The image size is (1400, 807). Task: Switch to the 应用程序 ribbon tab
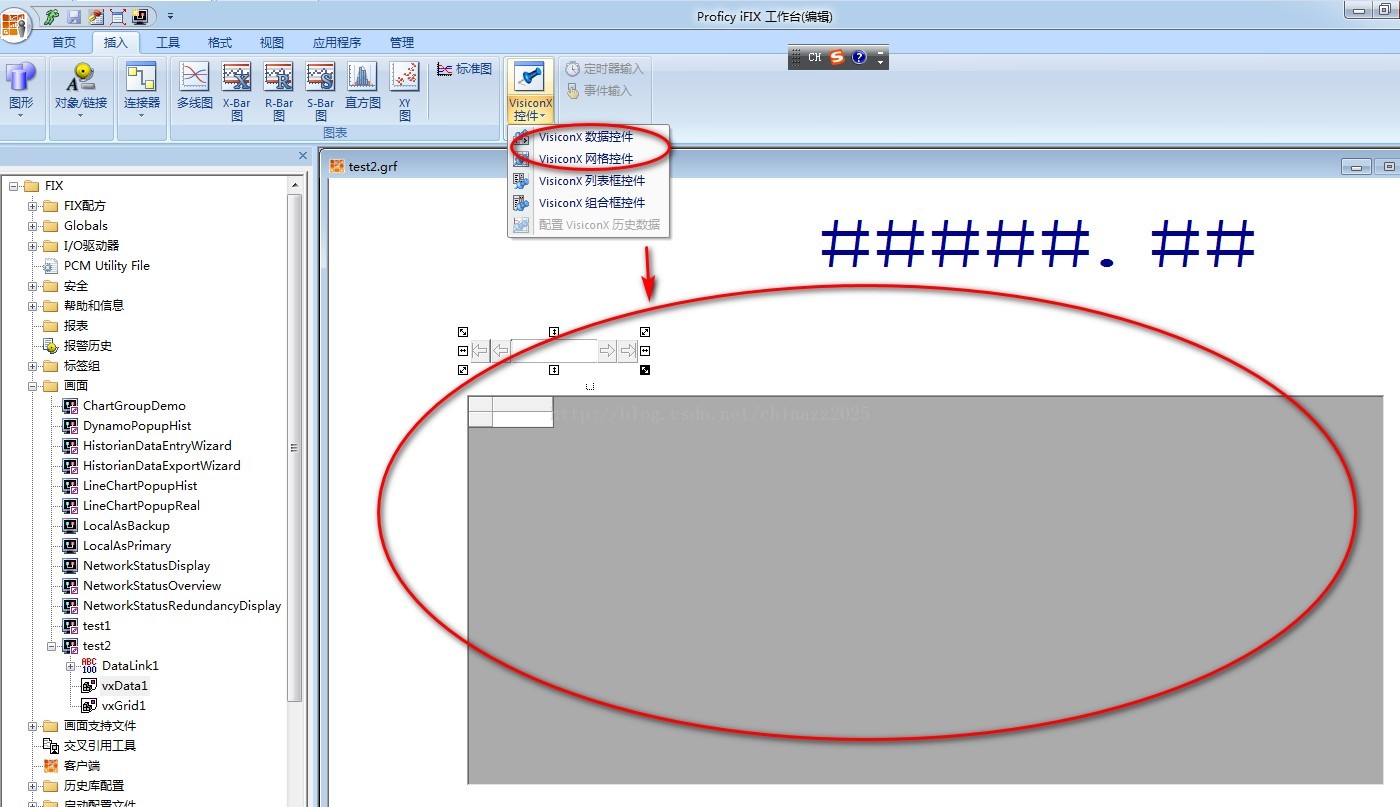337,42
